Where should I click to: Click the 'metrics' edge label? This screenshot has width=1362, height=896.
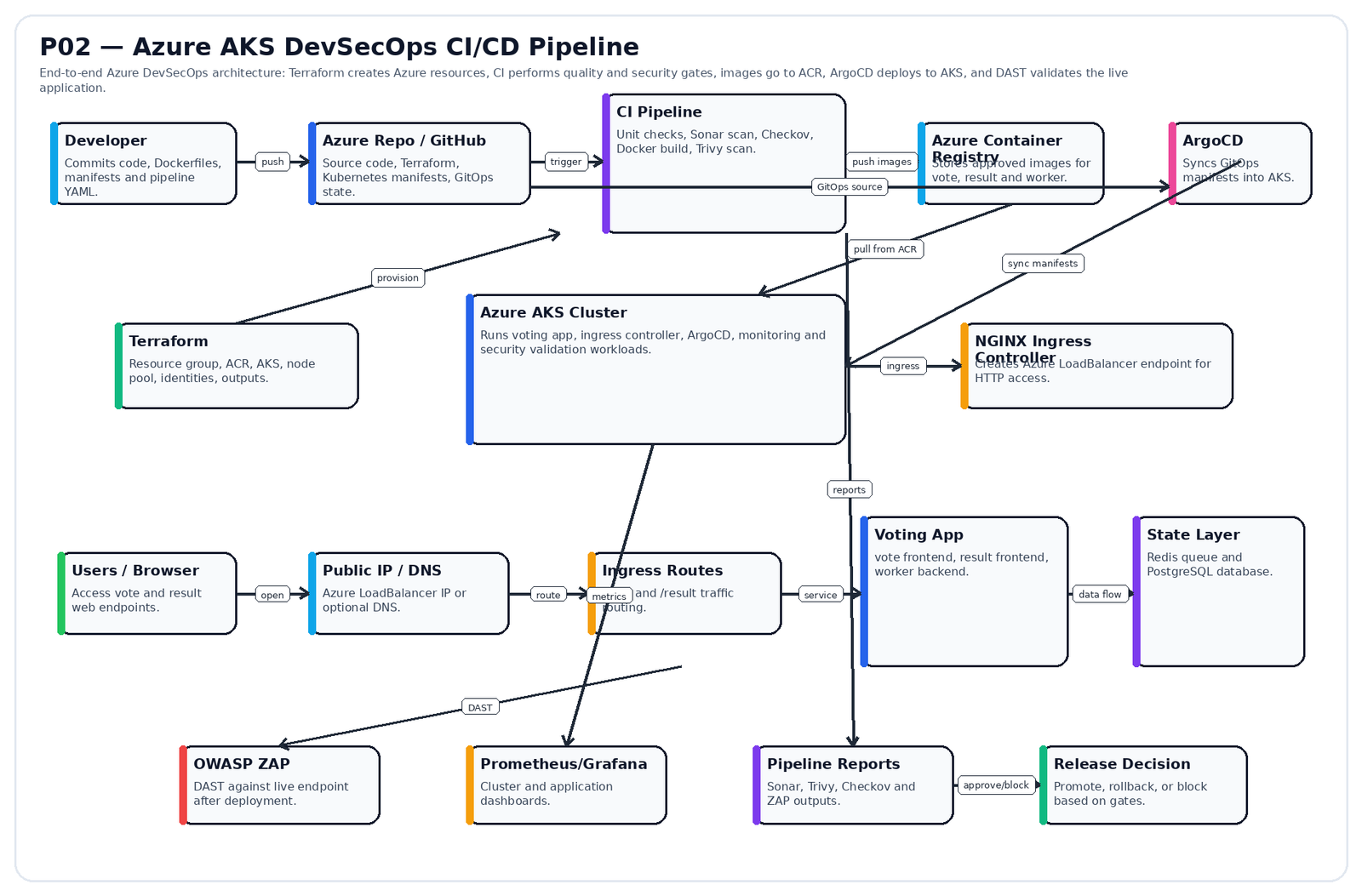click(609, 596)
